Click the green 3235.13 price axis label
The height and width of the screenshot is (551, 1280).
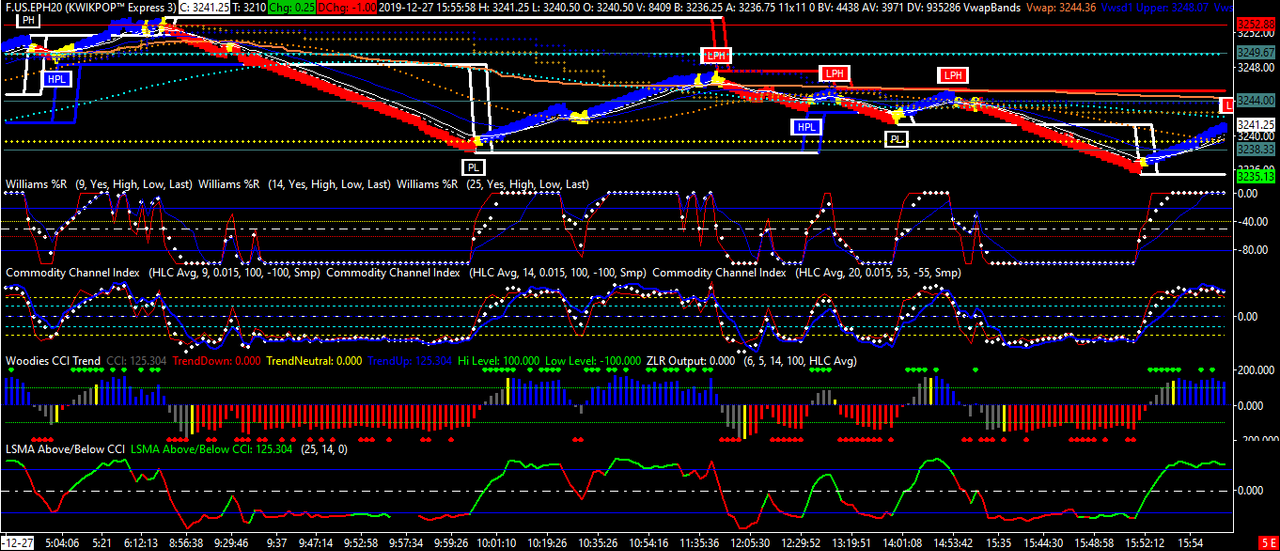1256,175
